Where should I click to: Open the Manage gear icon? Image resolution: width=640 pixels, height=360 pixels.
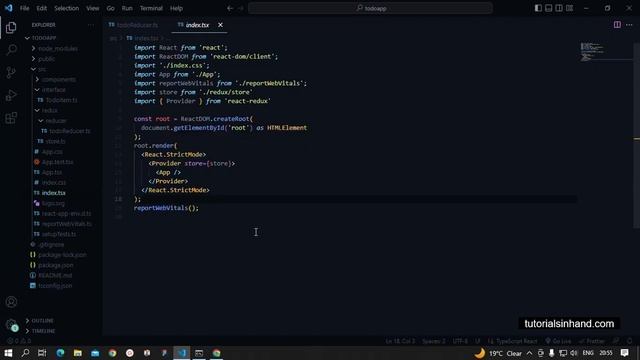coord(11,325)
